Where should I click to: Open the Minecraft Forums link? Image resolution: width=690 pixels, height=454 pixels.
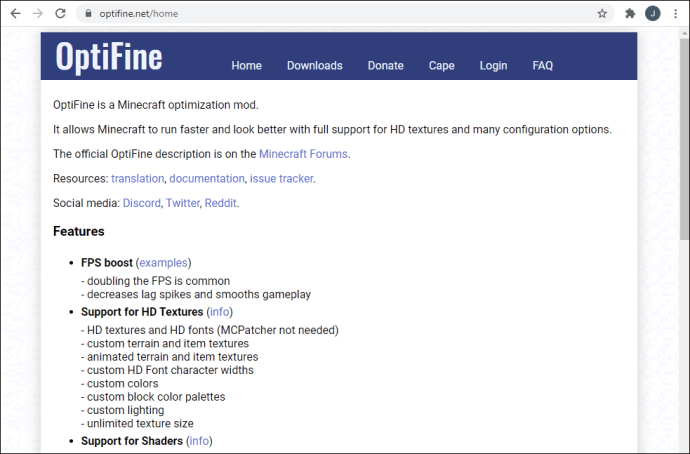pos(303,154)
